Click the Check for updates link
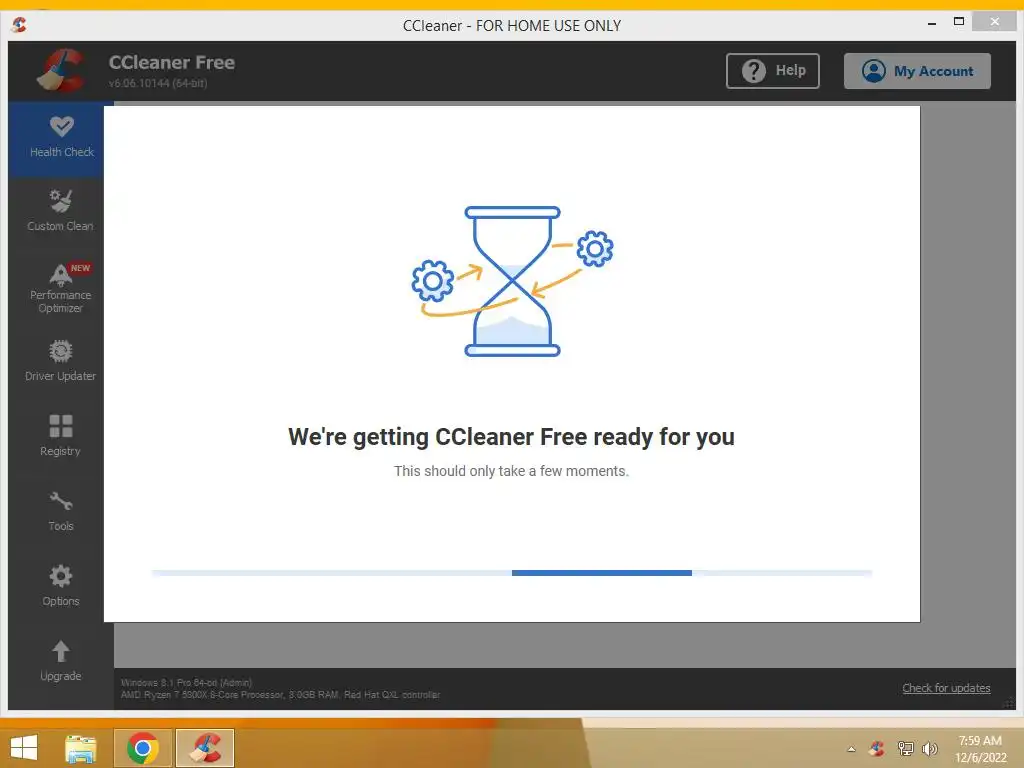1024x768 pixels. point(946,688)
